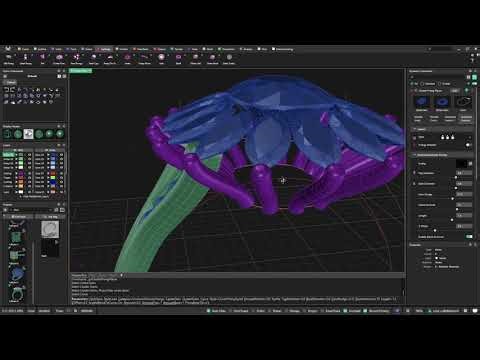Select the purple prong in front of the center opening
The height and width of the screenshot is (360, 480).
pyautogui.click(x=265, y=188)
